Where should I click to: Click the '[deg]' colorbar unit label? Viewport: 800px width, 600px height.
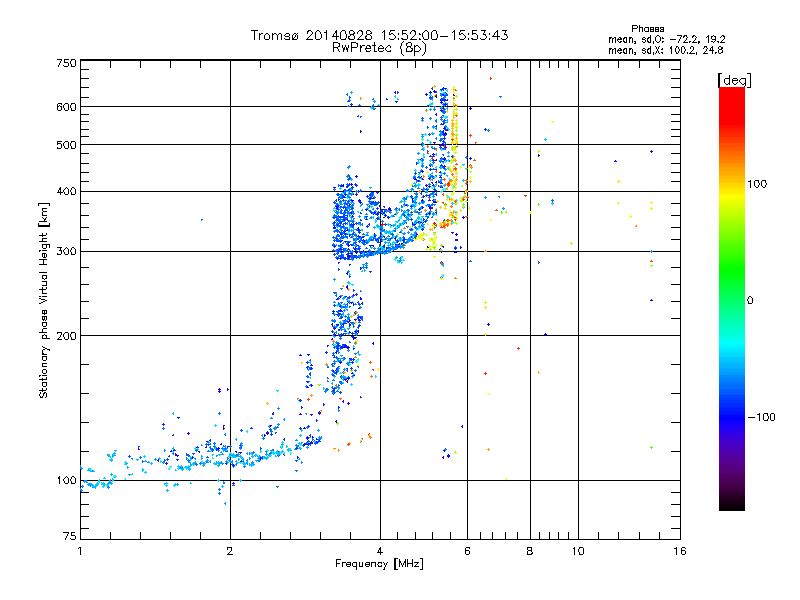pyautogui.click(x=734, y=80)
